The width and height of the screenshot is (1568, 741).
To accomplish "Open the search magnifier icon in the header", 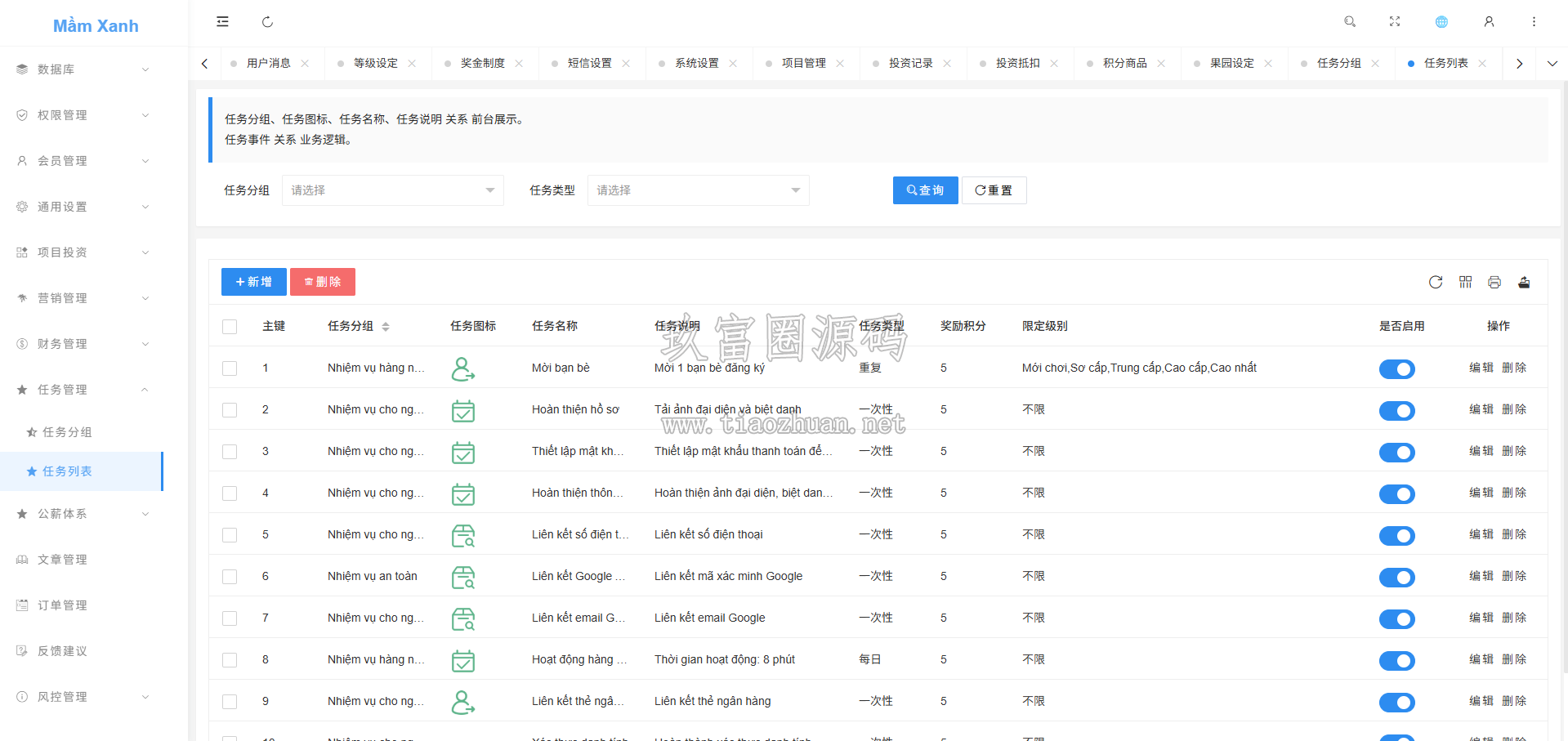I will (1350, 22).
